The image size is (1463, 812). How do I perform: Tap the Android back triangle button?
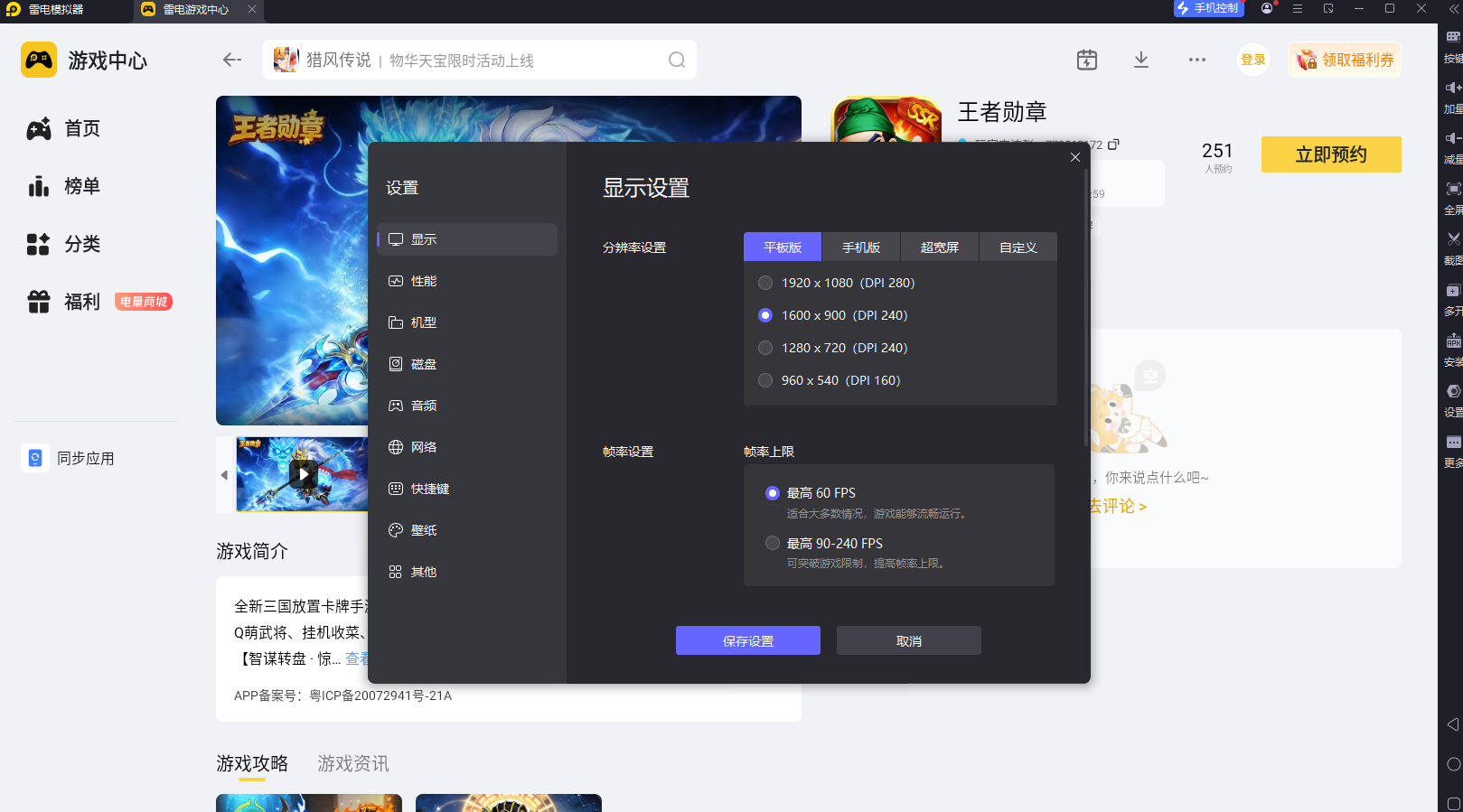click(1453, 724)
